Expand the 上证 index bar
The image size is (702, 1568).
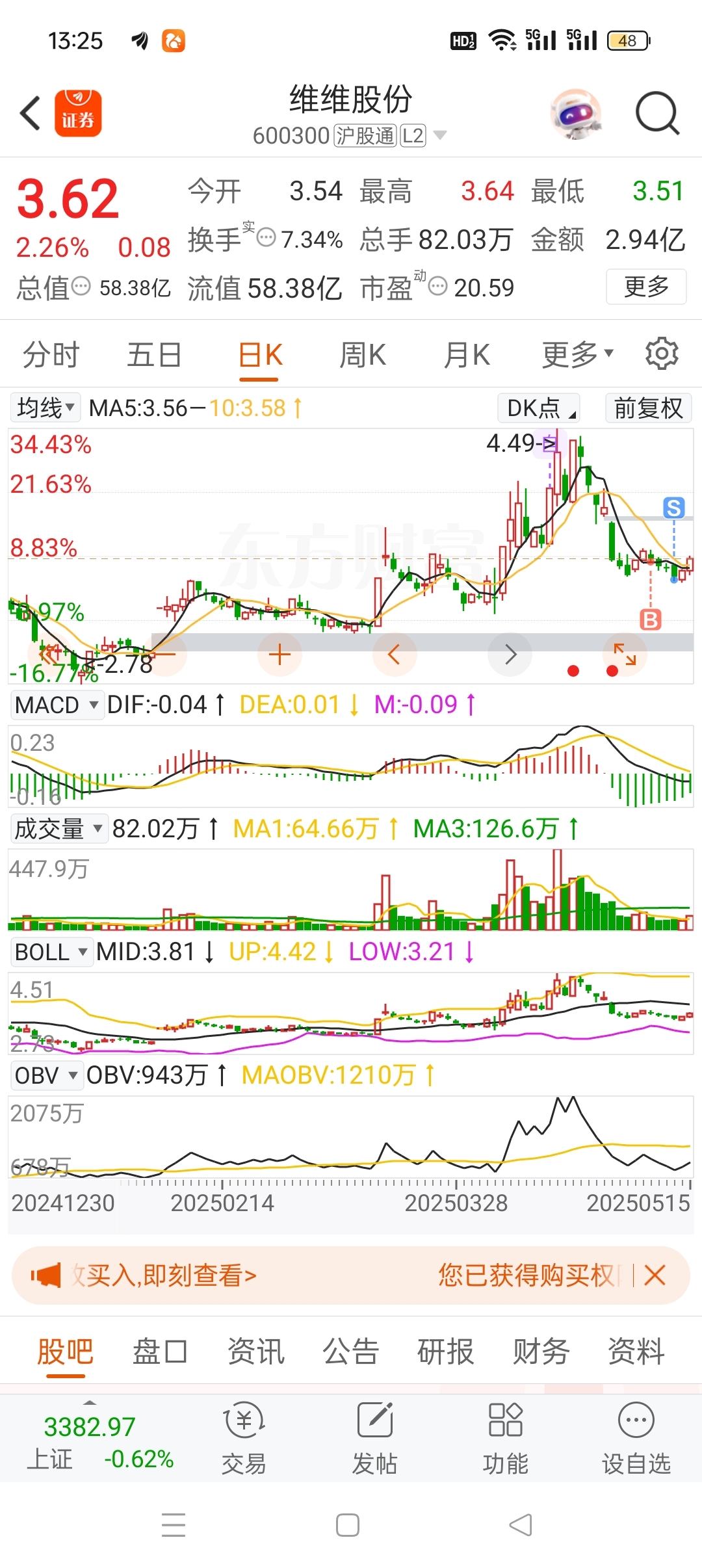[90, 1402]
